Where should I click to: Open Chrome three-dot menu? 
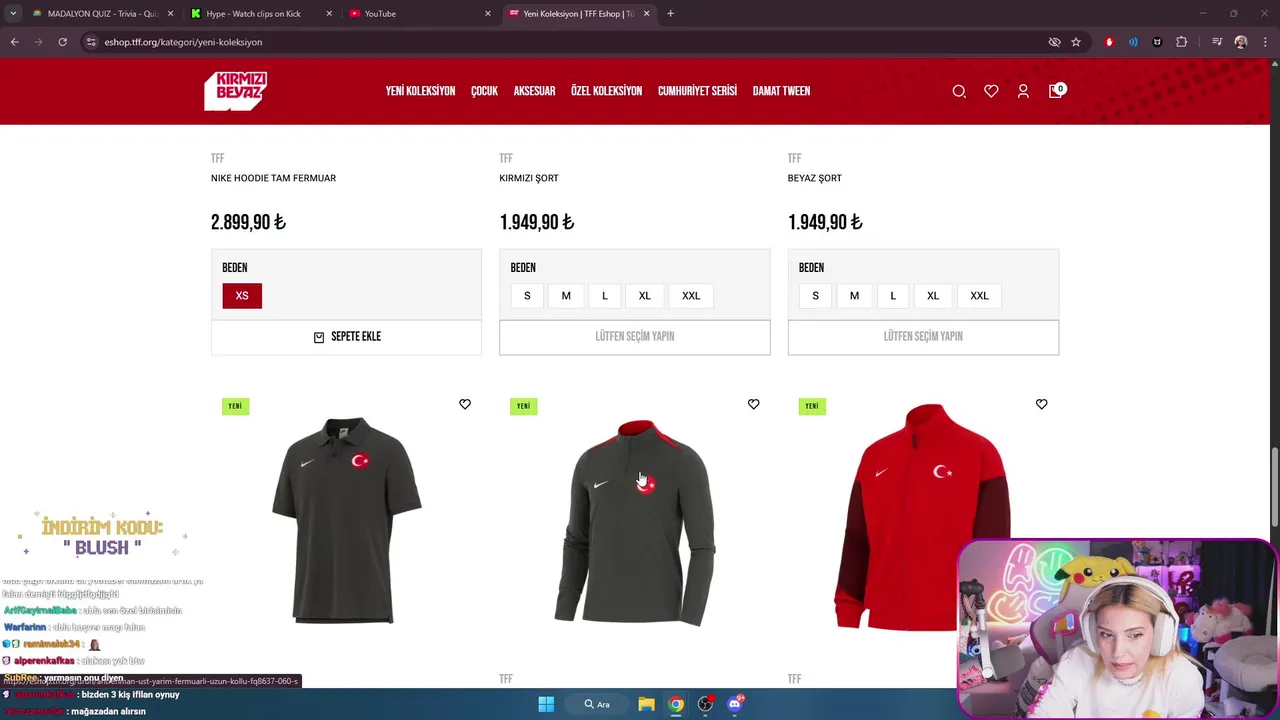(x=1266, y=42)
